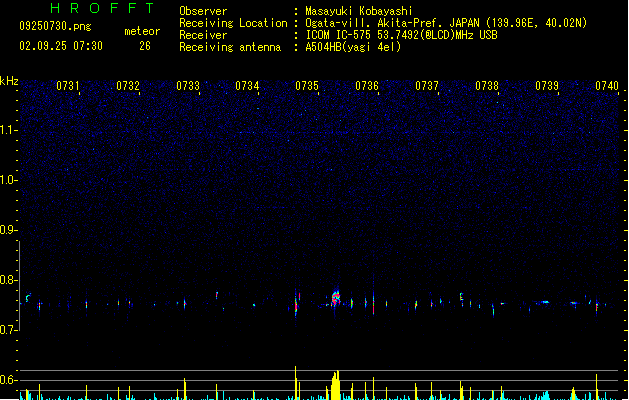Click the 'Receiving antenna' label

(x=230, y=47)
